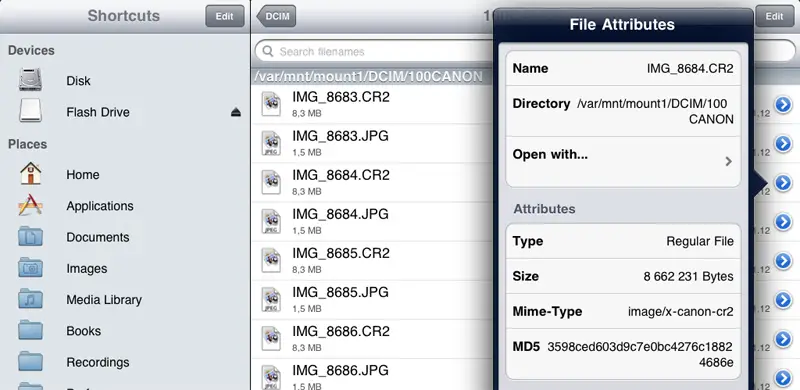Select the IMG_8683.CR2 file name
Image resolution: width=800 pixels, height=390 pixels.
point(341,96)
